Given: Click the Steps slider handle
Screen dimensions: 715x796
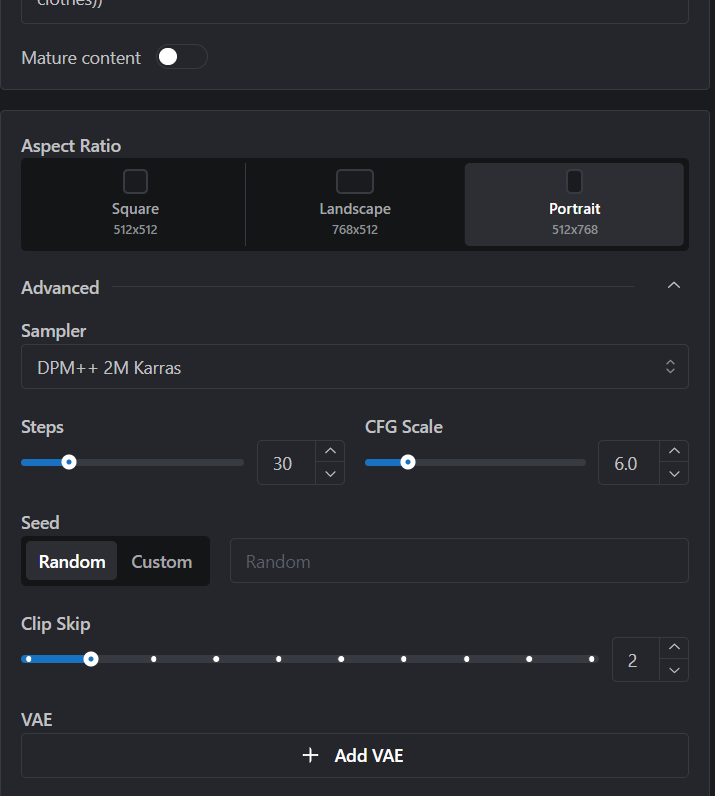Looking at the screenshot, I should point(69,462).
